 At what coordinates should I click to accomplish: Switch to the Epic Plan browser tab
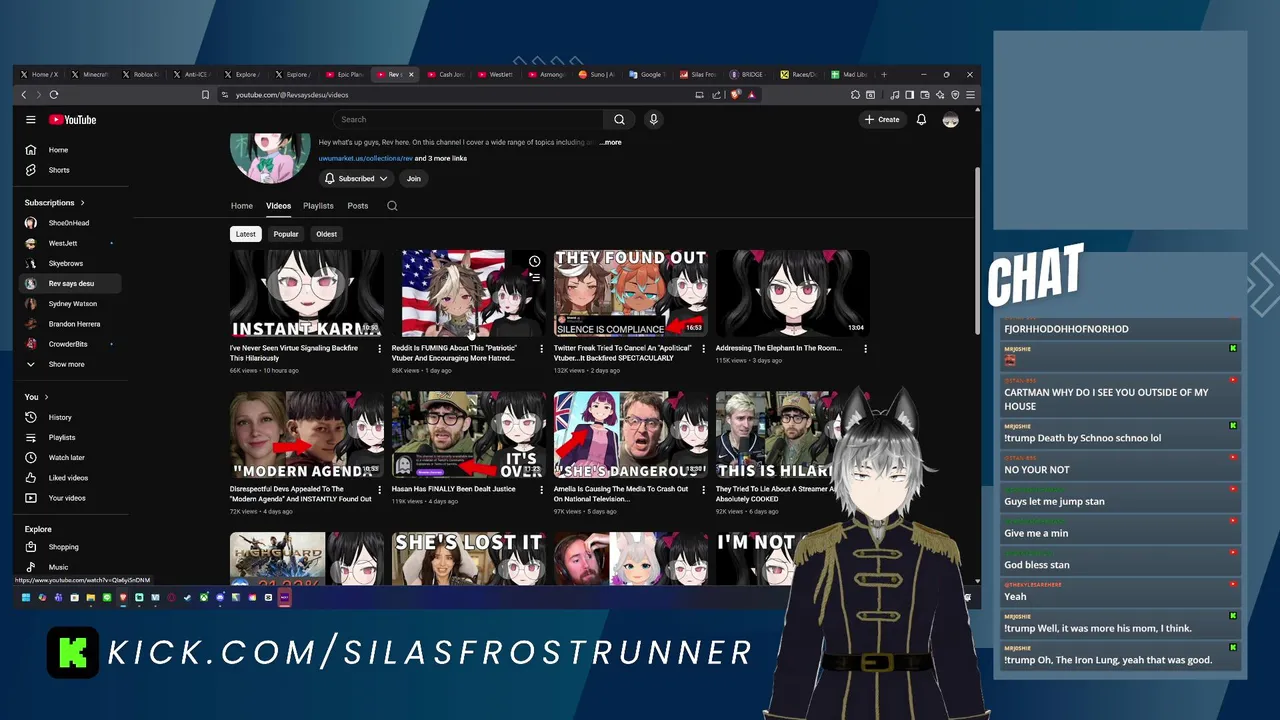point(345,74)
